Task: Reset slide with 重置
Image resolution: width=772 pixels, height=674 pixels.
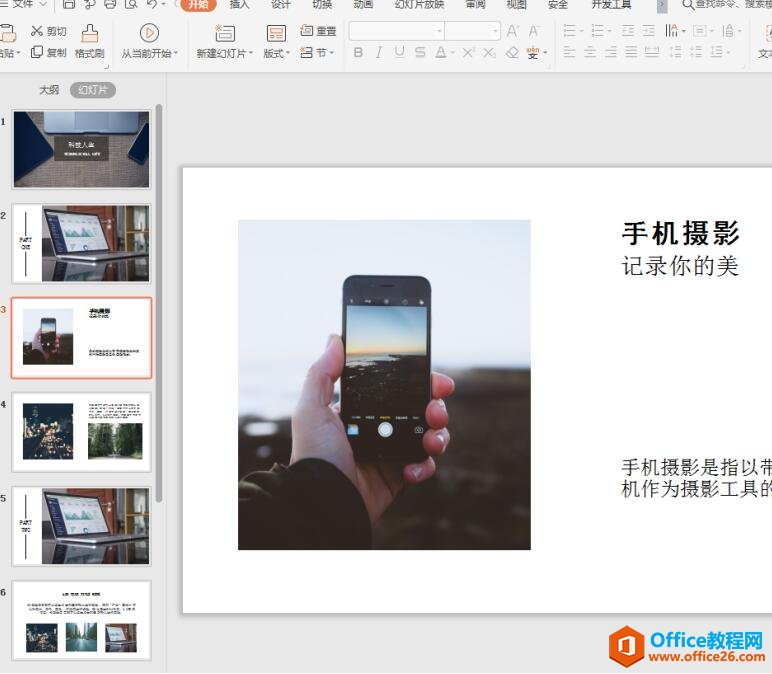Action: pyautogui.click(x=318, y=31)
